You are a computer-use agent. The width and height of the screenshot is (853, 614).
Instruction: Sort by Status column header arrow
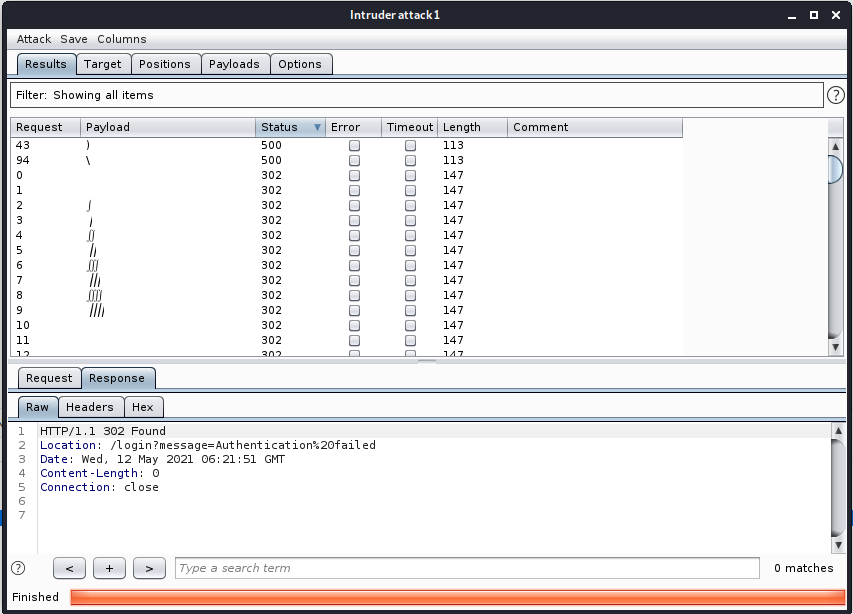(x=317, y=127)
